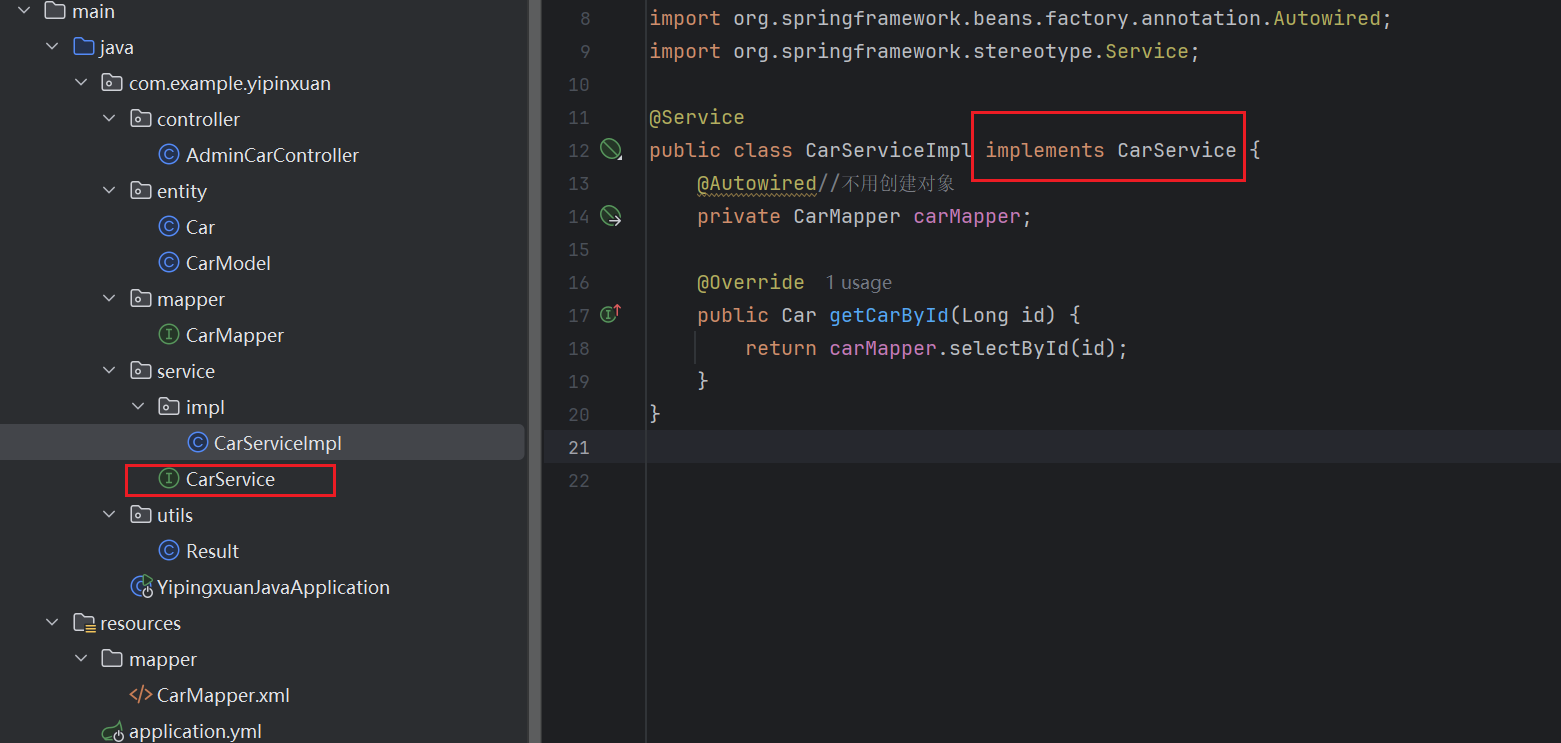Click the java source folder icon
The image size is (1561, 743).
[x=84, y=47]
